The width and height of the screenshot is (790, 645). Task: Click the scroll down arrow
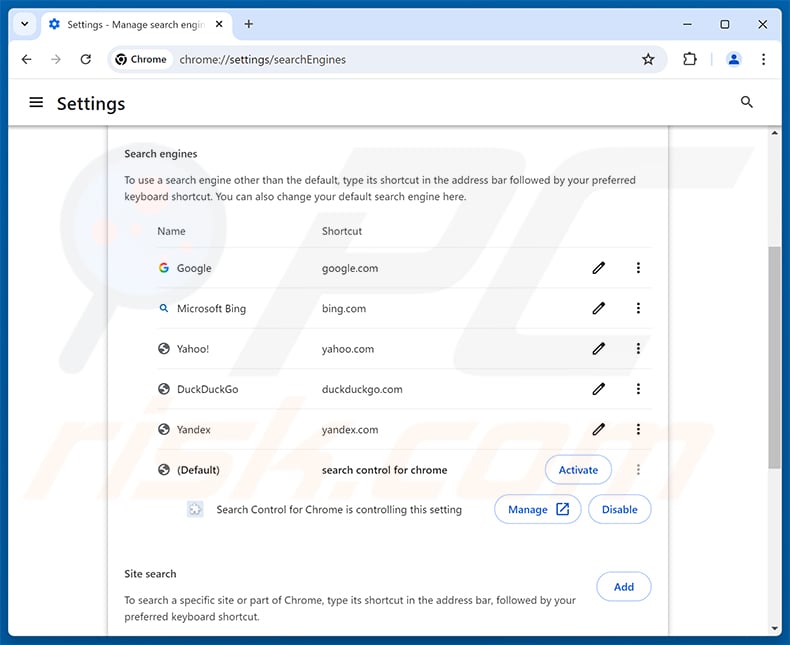774,628
